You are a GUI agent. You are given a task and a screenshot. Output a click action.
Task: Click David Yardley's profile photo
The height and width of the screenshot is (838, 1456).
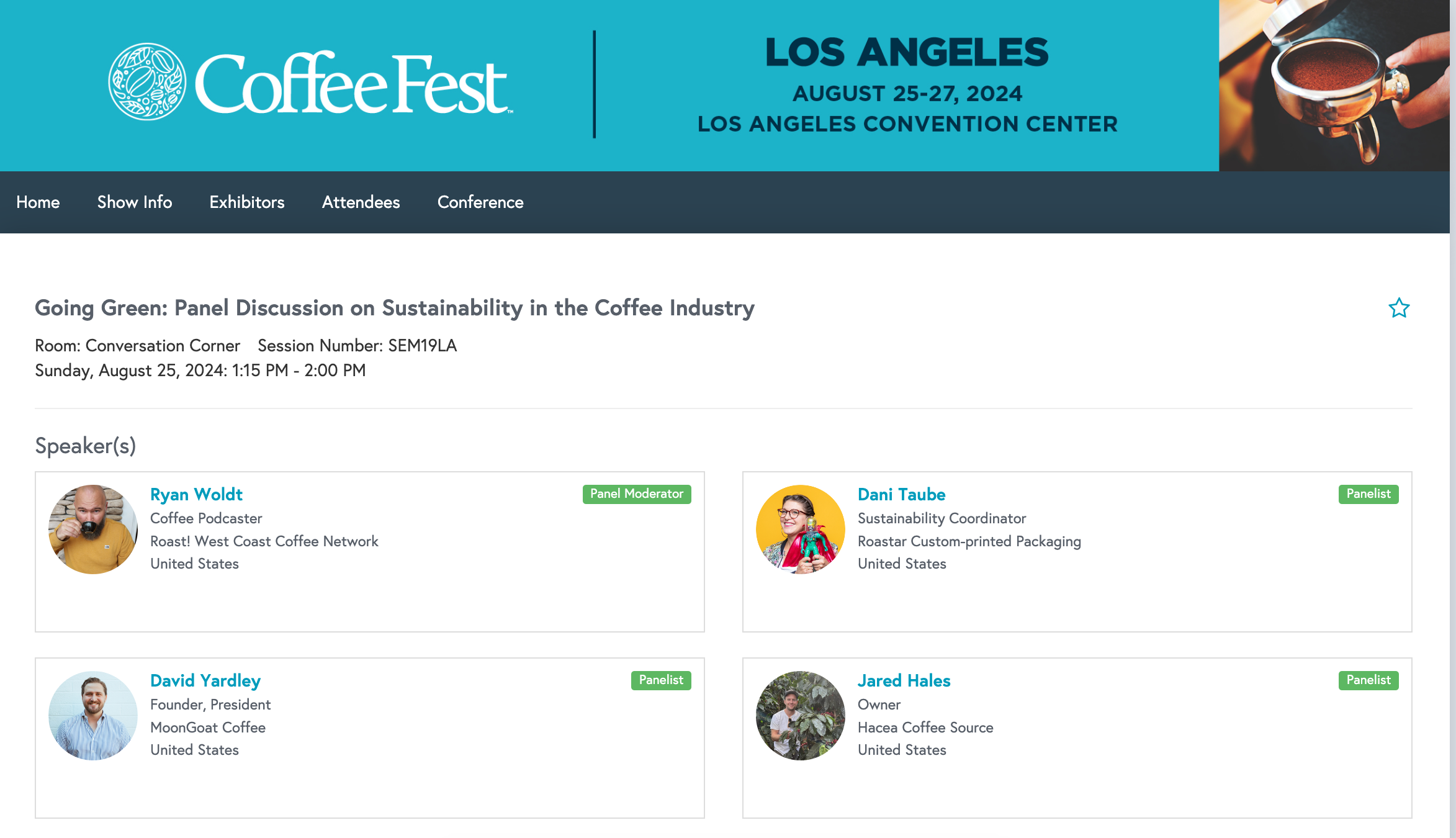(x=93, y=716)
